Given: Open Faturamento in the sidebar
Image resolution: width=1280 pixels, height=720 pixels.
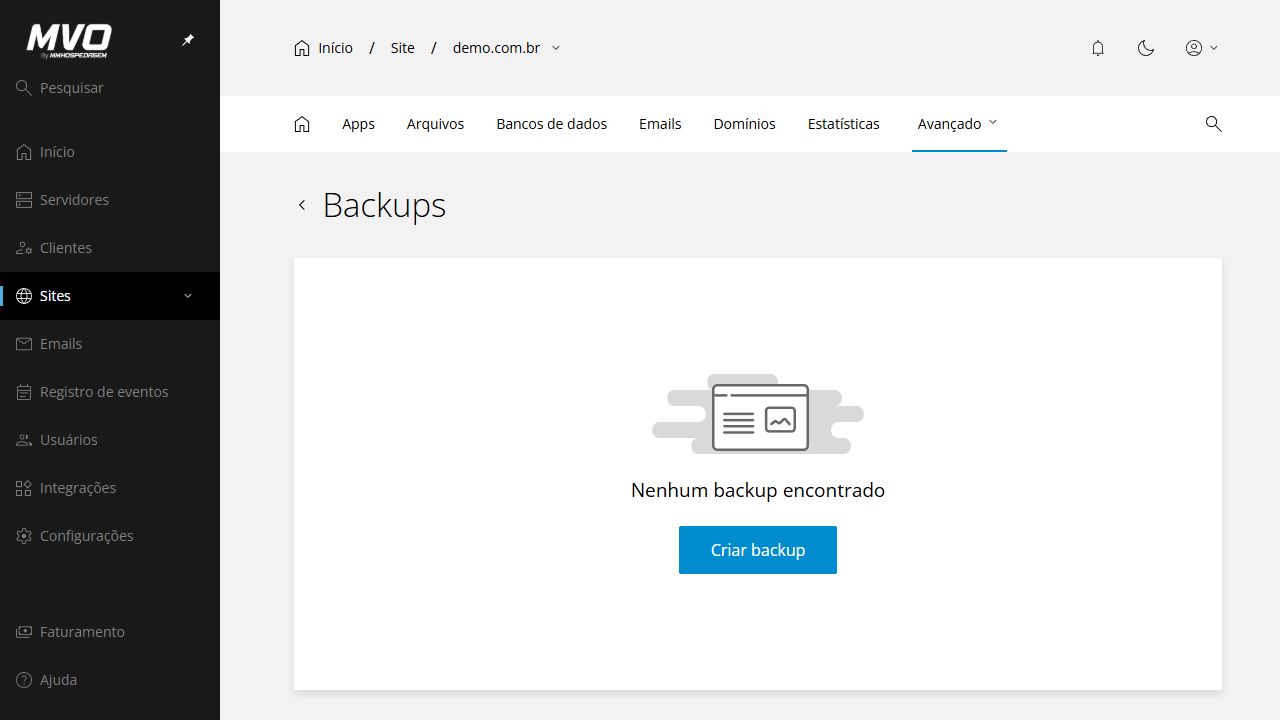Looking at the screenshot, I should tap(110, 632).
